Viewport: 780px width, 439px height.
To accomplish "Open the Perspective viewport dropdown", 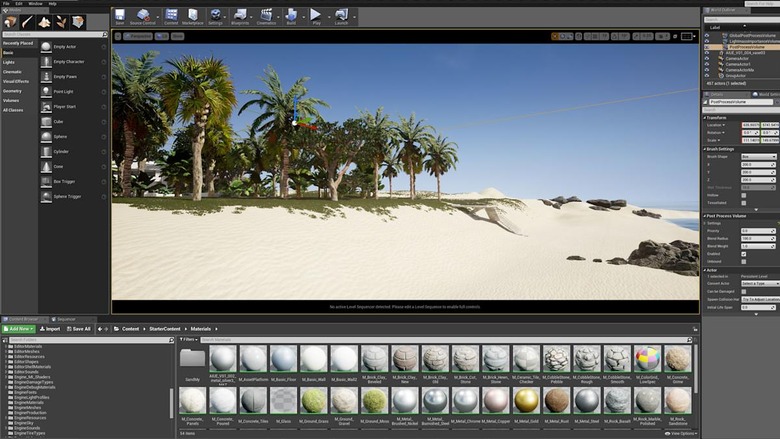I will coord(139,36).
